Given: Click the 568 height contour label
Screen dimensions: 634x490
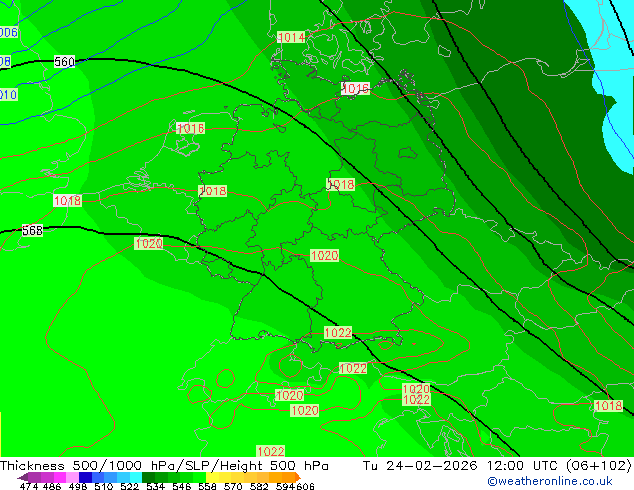Looking at the screenshot, I should pyautogui.click(x=32, y=230).
